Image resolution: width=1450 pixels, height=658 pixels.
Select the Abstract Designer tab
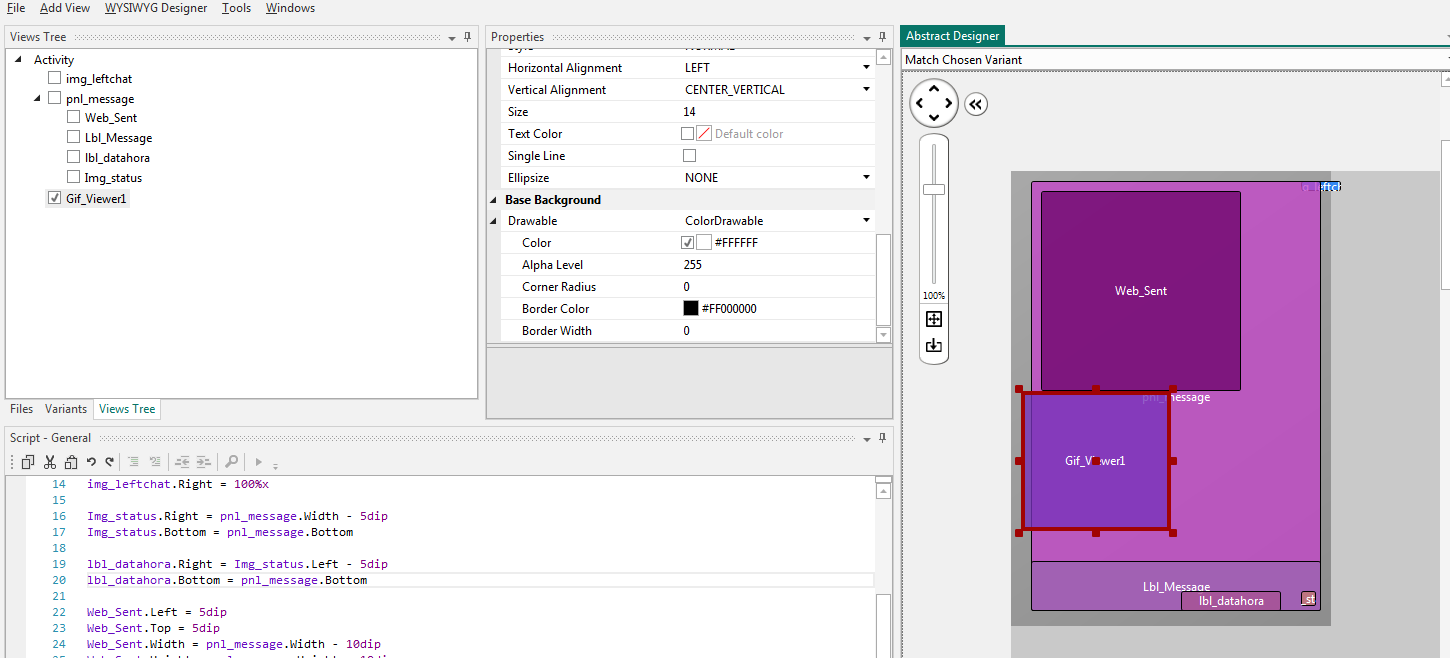[x=953, y=36]
